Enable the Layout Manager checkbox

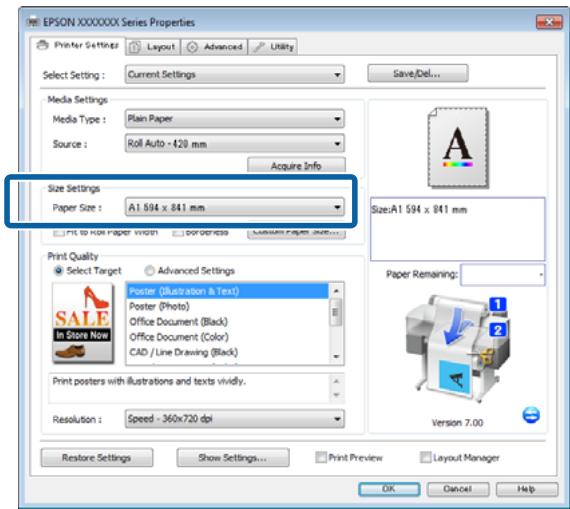[x=425, y=457]
